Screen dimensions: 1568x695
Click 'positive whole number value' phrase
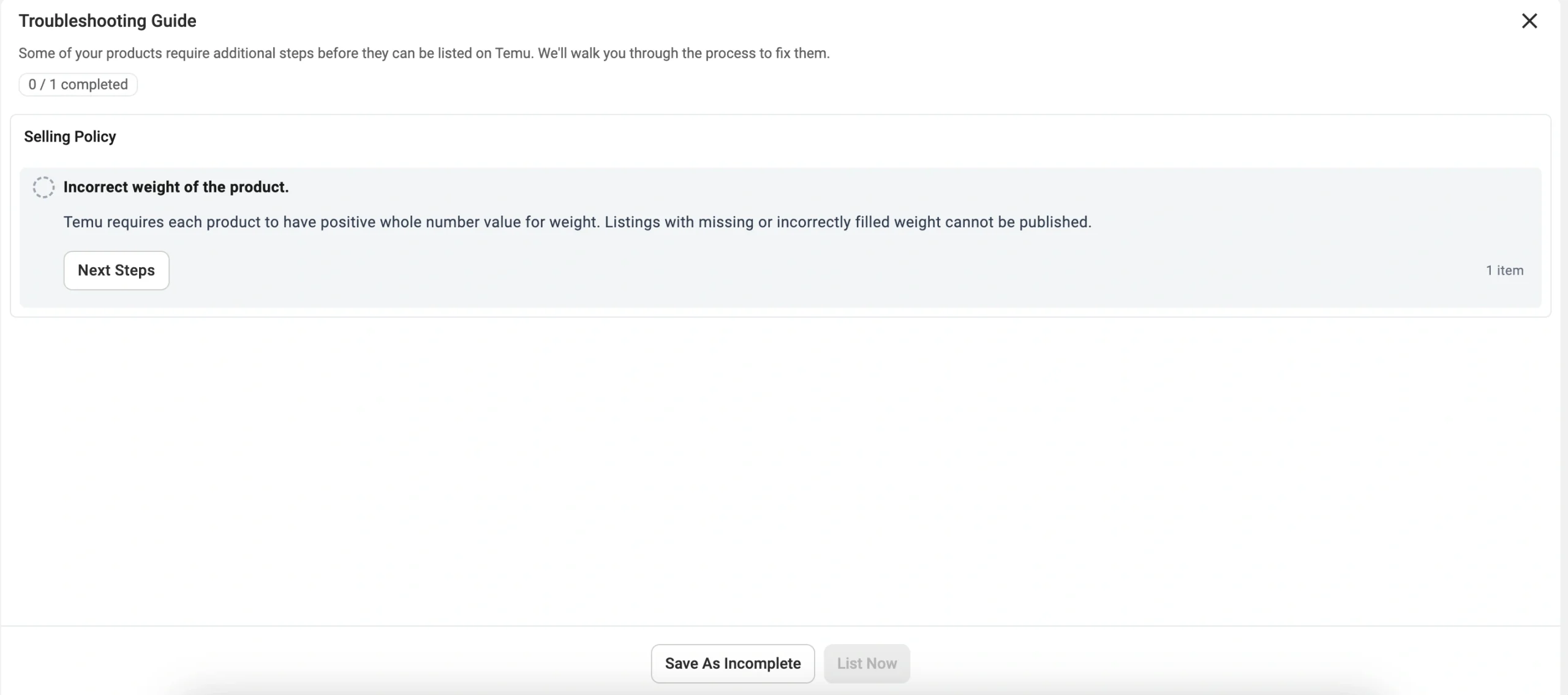pos(420,222)
